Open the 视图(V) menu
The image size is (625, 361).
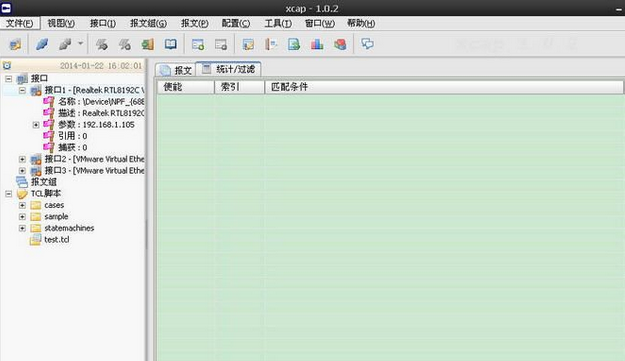pos(61,23)
